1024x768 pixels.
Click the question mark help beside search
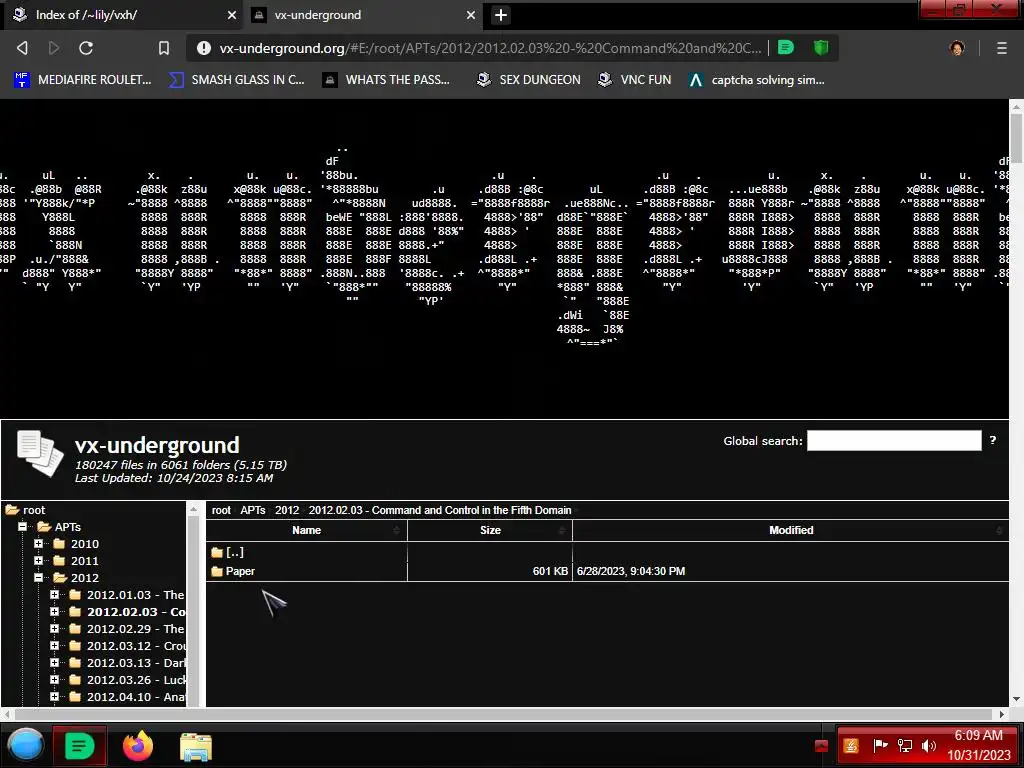pos(993,440)
